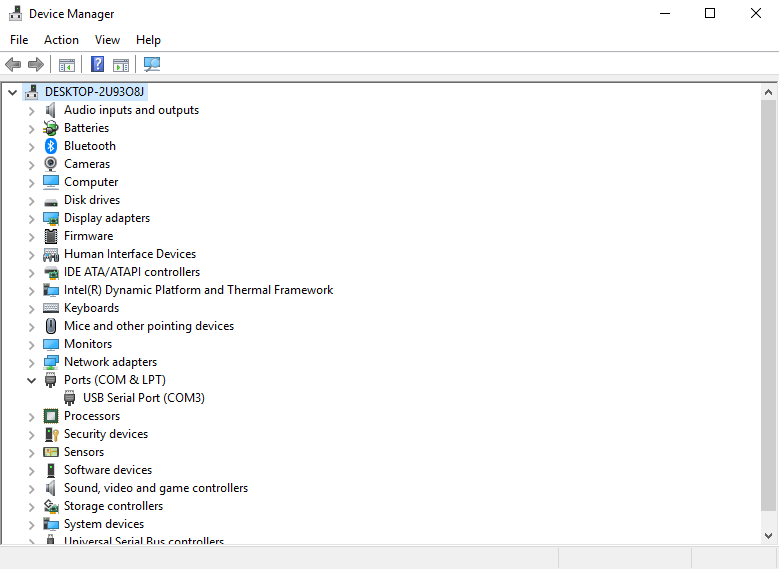The width and height of the screenshot is (779, 569).
Task: Open the View menu
Action: (x=107, y=40)
